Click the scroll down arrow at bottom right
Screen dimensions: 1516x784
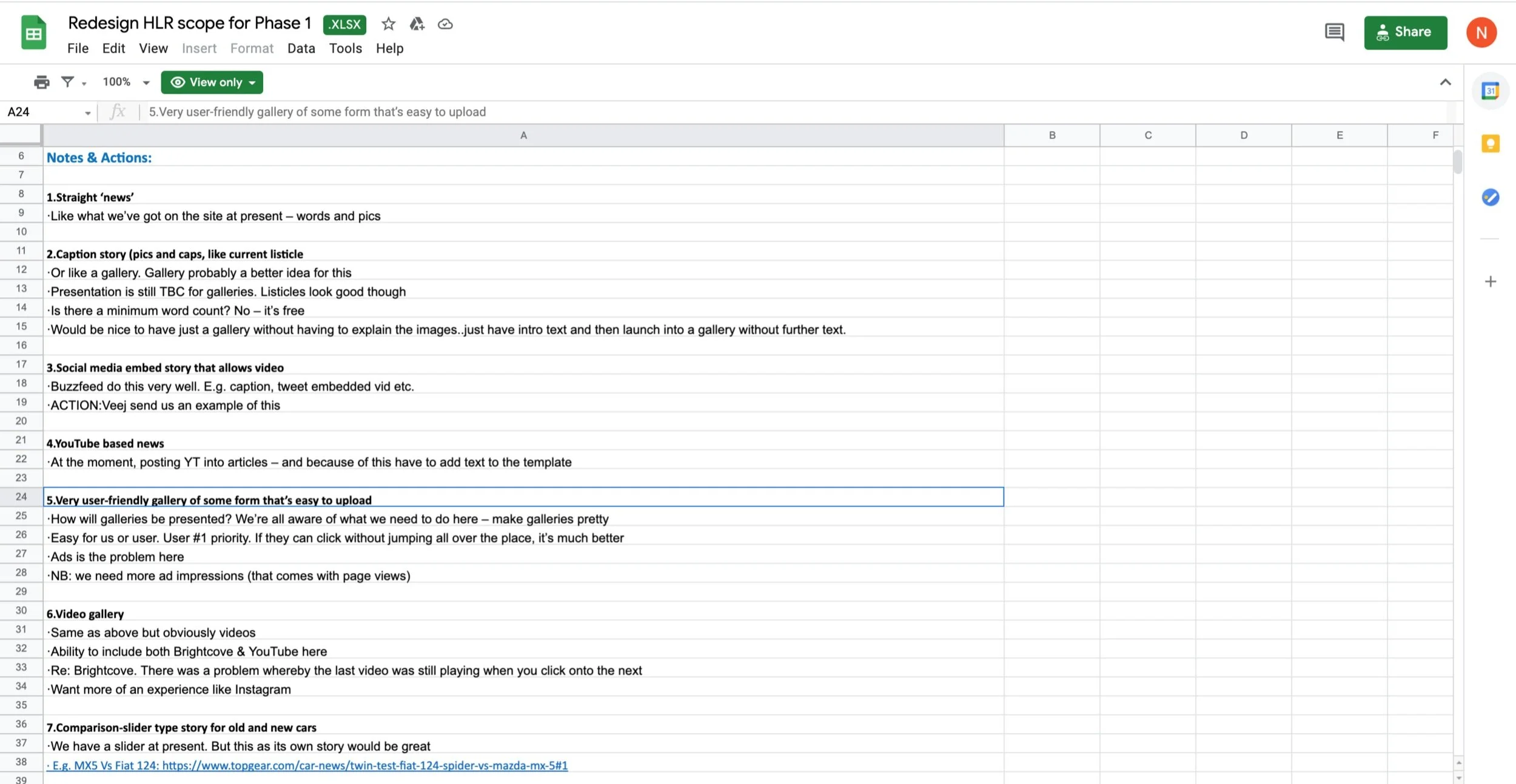coord(1458,777)
